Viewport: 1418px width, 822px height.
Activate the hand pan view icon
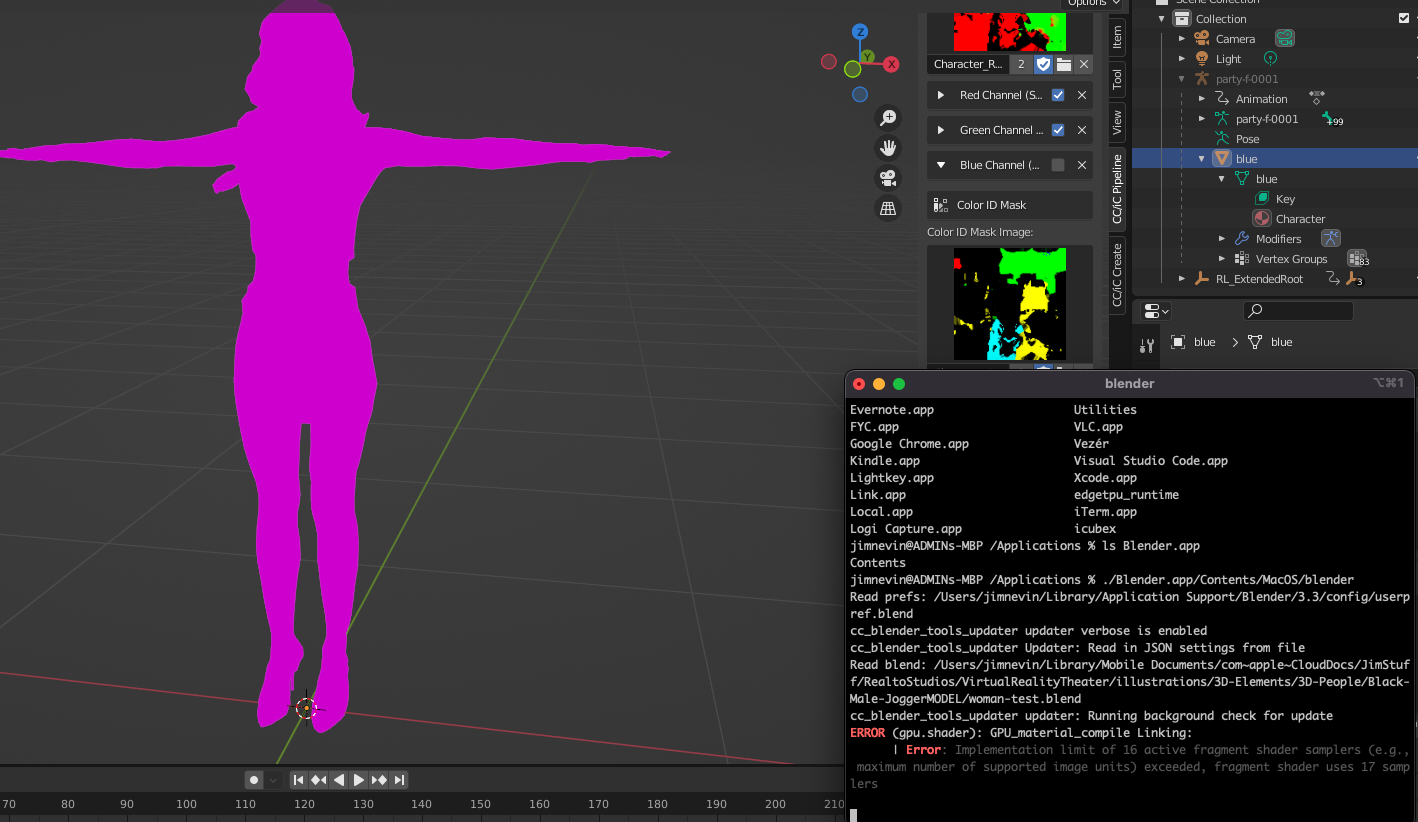point(888,147)
